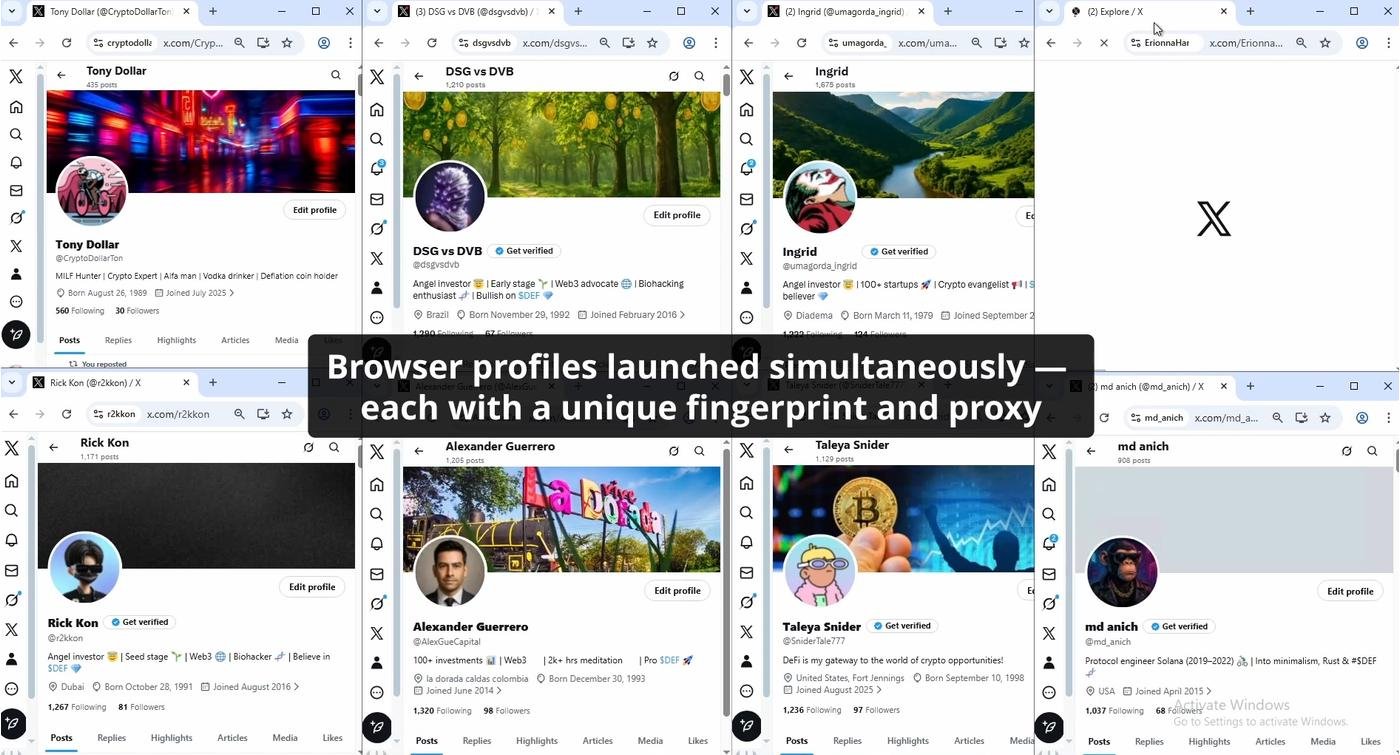The height and width of the screenshot is (755, 1400).
Task: Reload the cryptodollar tab page
Action: [x=66, y=43]
